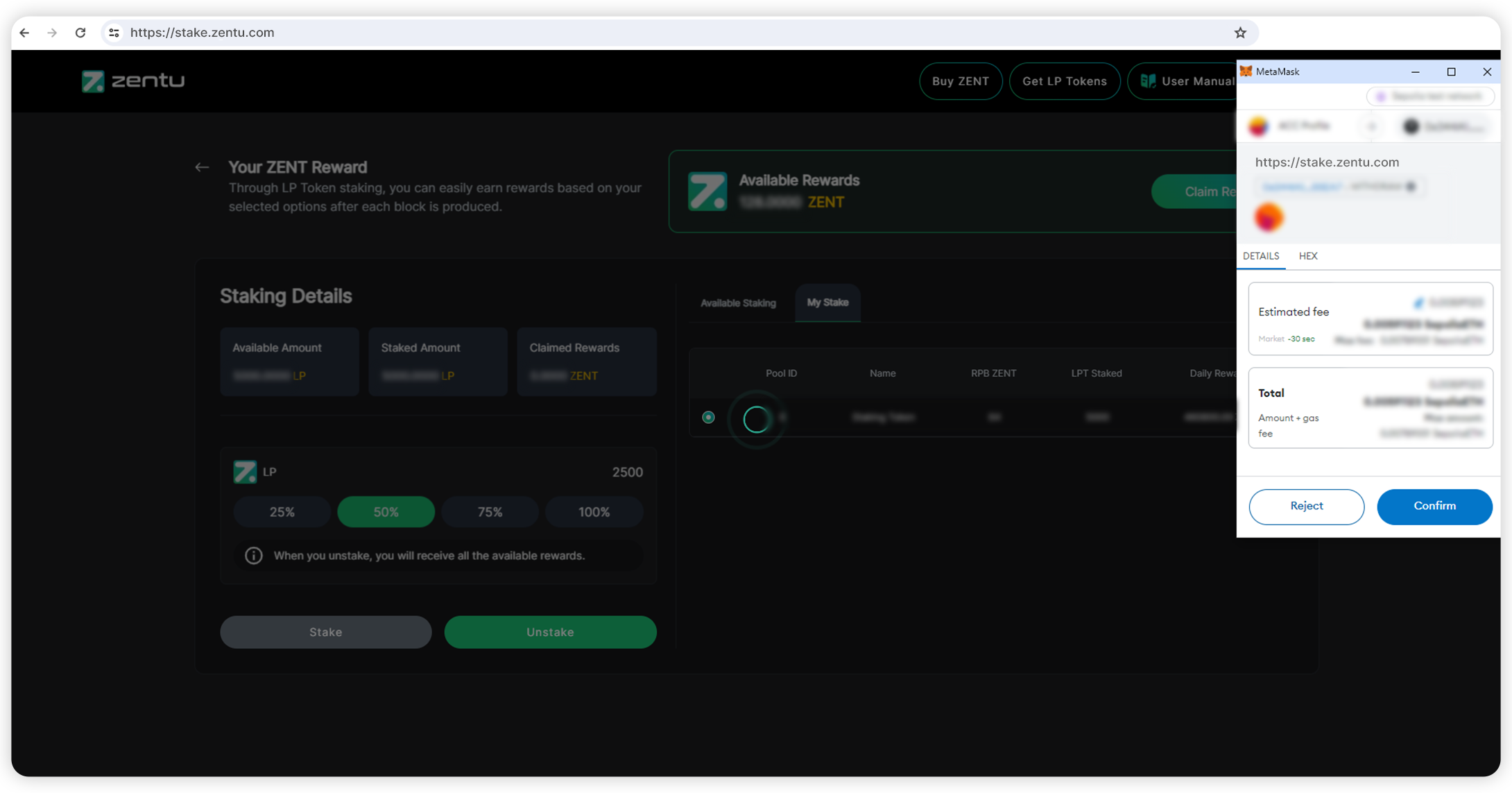Click the info icon beside unstake notice
Viewport: 1512px width, 793px height.
tap(254, 556)
